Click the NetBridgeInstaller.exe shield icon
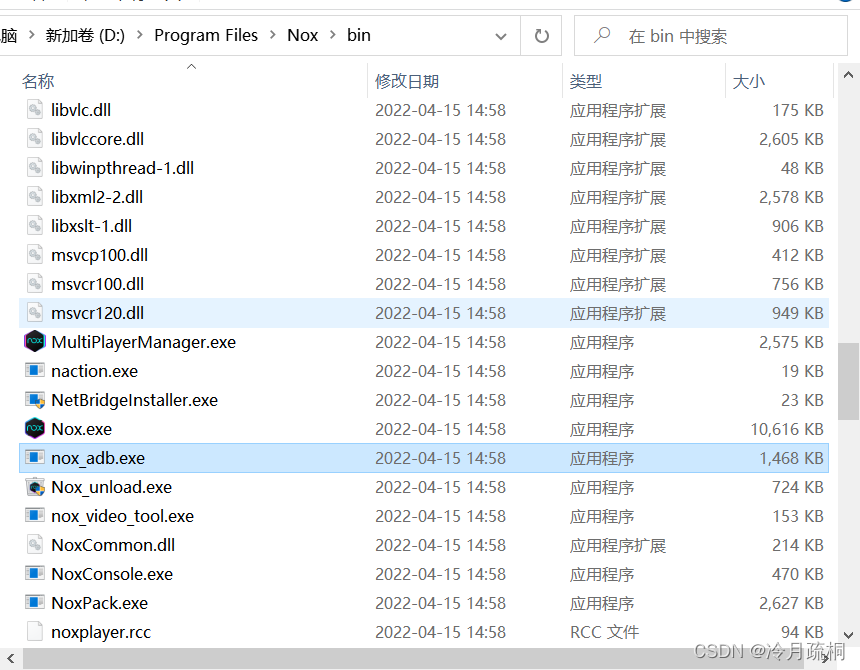 [35, 400]
